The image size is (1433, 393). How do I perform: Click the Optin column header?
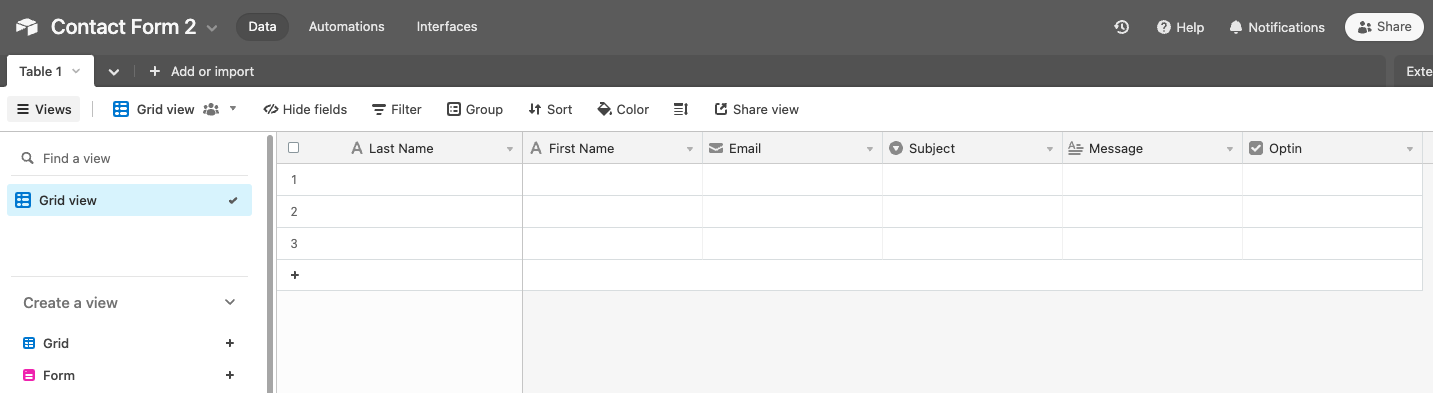[1332, 148]
